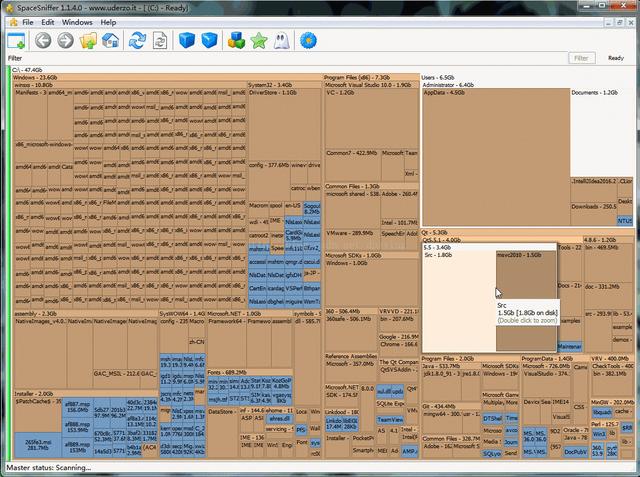Select the Documents - 1.2Gb block
Screen dimensions: 640x477
click(x=601, y=133)
